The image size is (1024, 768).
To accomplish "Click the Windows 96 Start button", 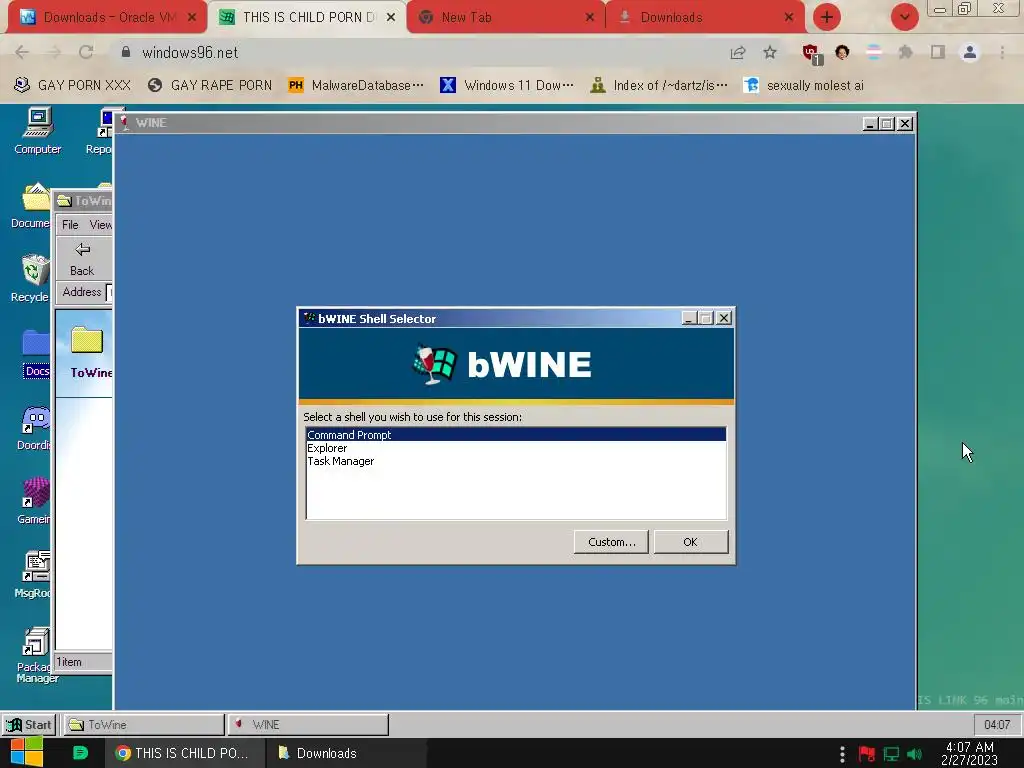I will [29, 724].
